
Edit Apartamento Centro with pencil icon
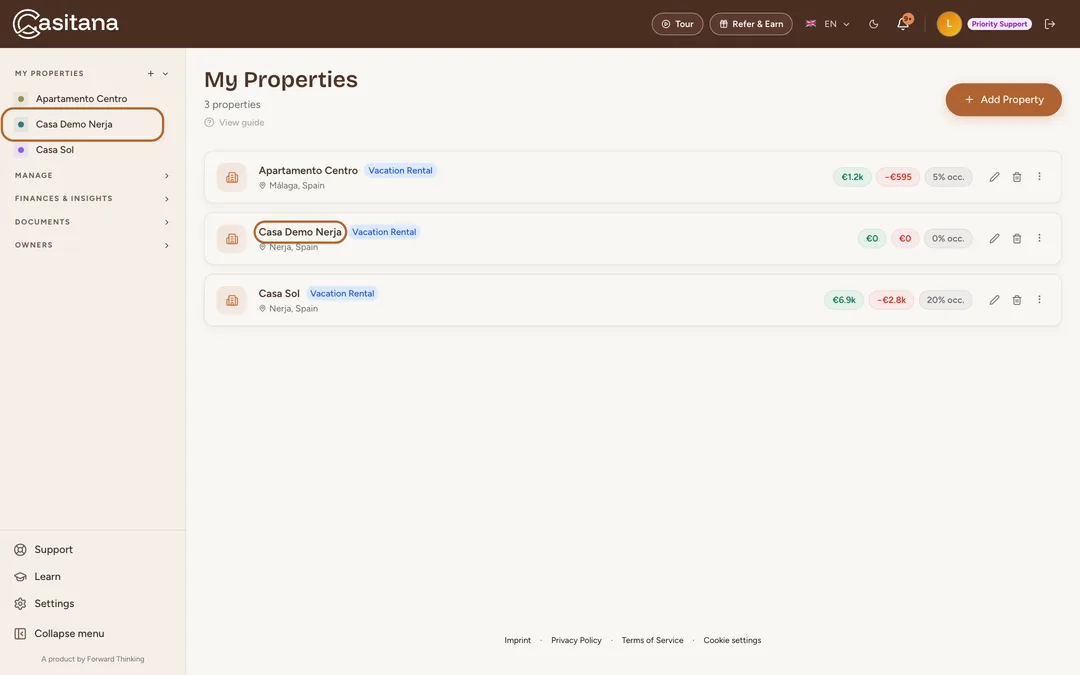pyautogui.click(x=994, y=177)
